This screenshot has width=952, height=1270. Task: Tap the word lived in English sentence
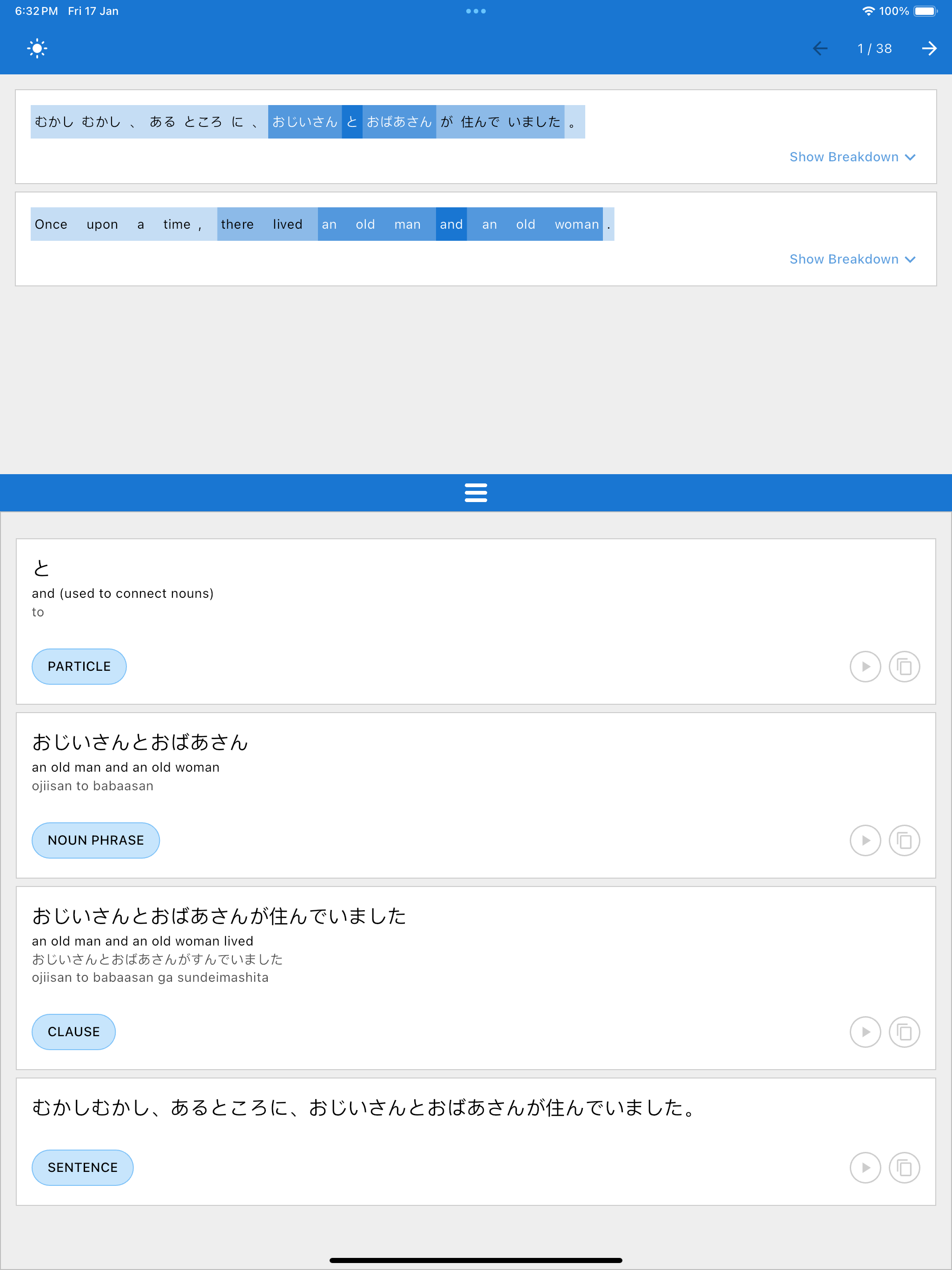(x=288, y=224)
